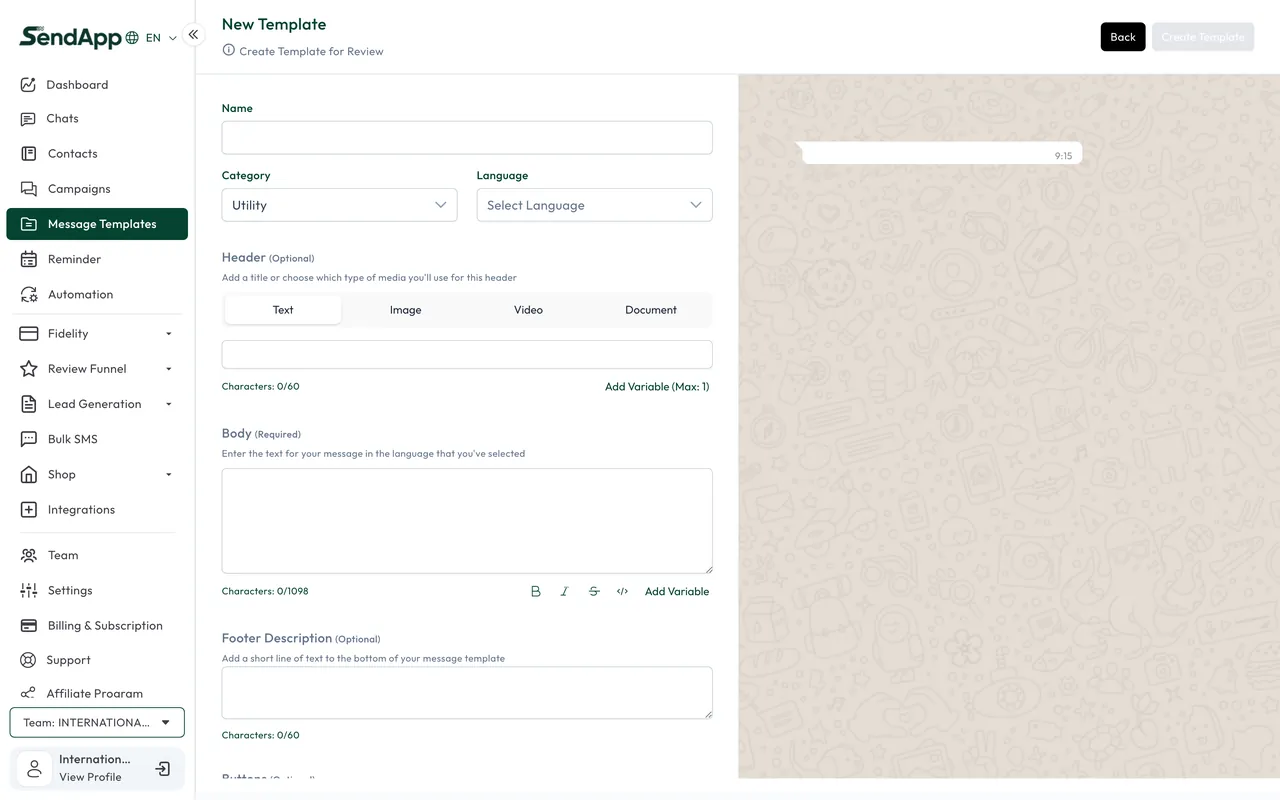
Task: Insert monospace code formatting in body
Action: point(622,592)
